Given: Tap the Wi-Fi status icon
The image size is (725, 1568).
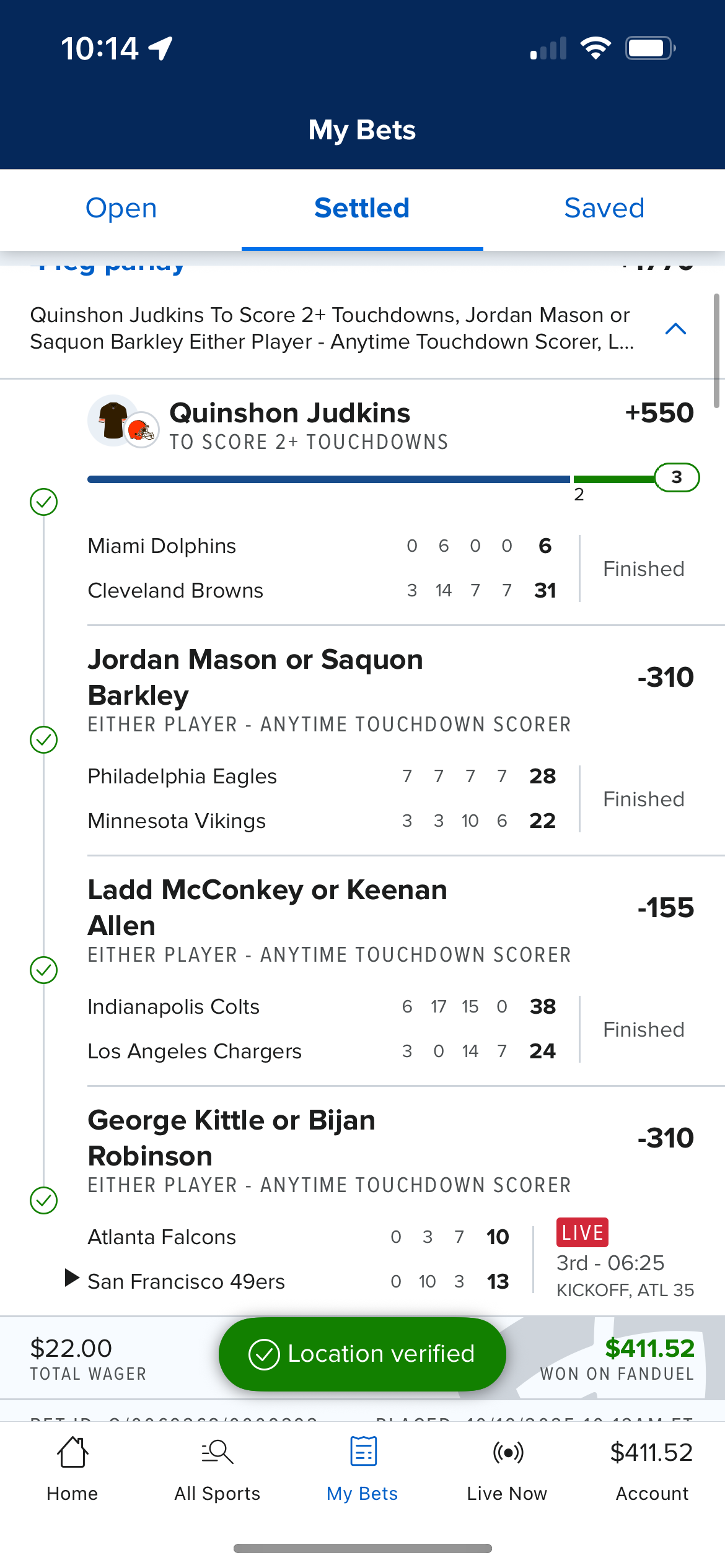Looking at the screenshot, I should 595,48.
